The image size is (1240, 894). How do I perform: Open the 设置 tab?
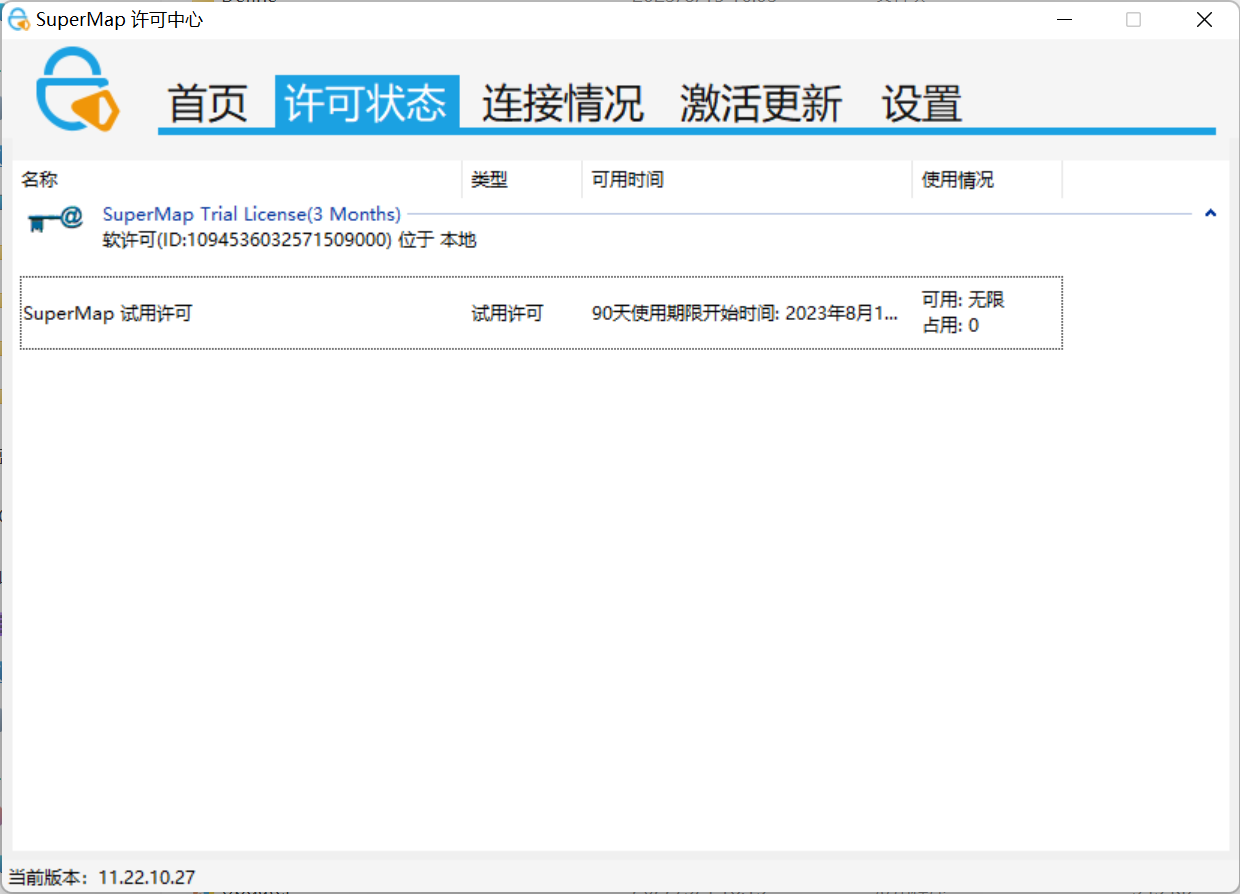[922, 103]
